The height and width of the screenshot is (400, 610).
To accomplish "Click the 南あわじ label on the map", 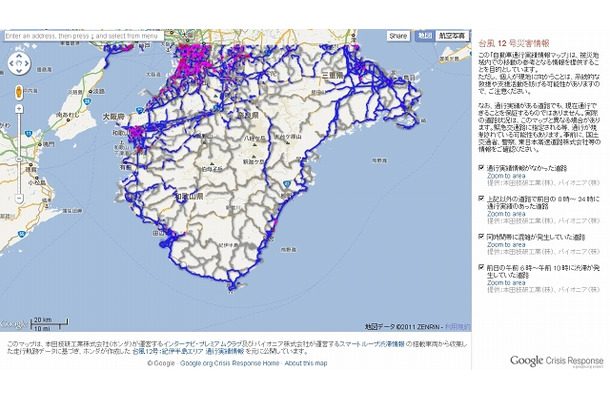I will click(67, 115).
